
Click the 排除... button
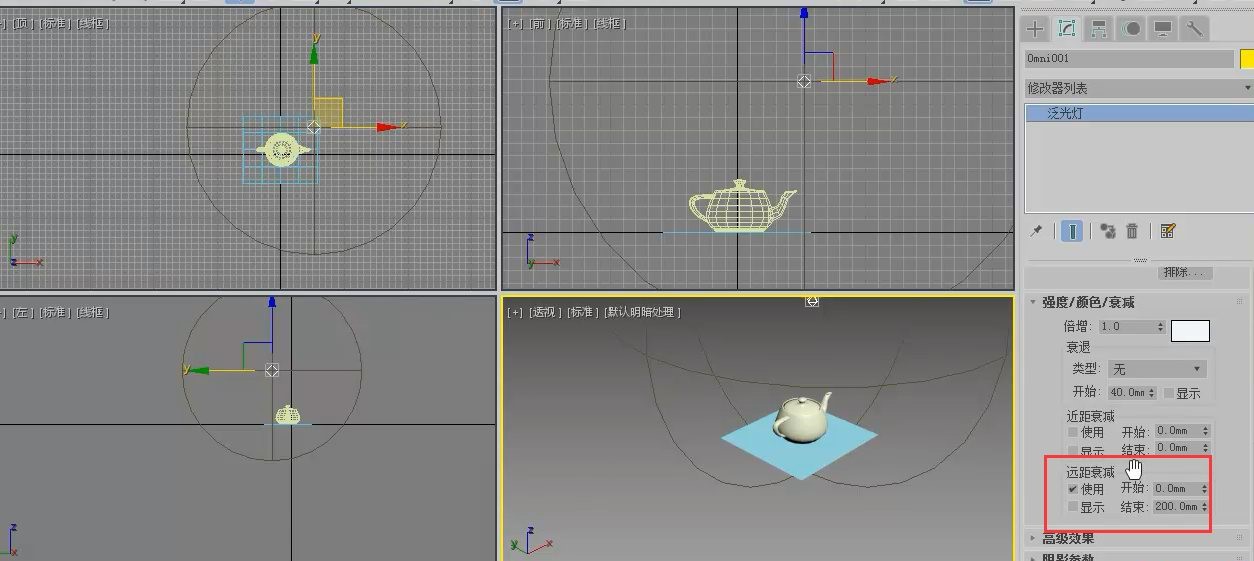(x=1186, y=273)
